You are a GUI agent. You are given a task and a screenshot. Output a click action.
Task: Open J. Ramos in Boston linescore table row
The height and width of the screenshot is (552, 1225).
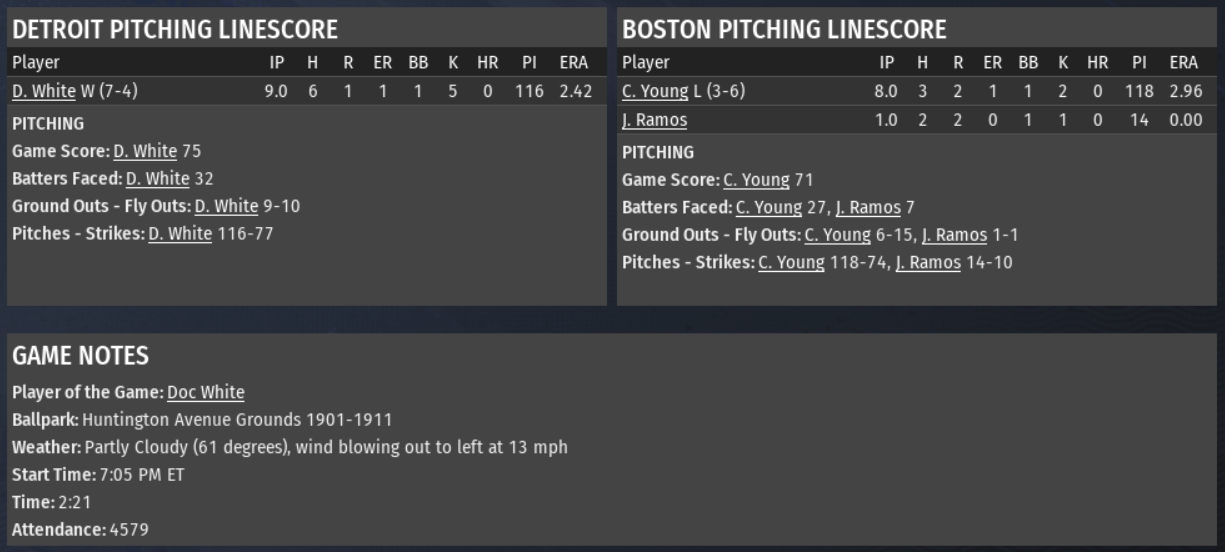click(654, 120)
